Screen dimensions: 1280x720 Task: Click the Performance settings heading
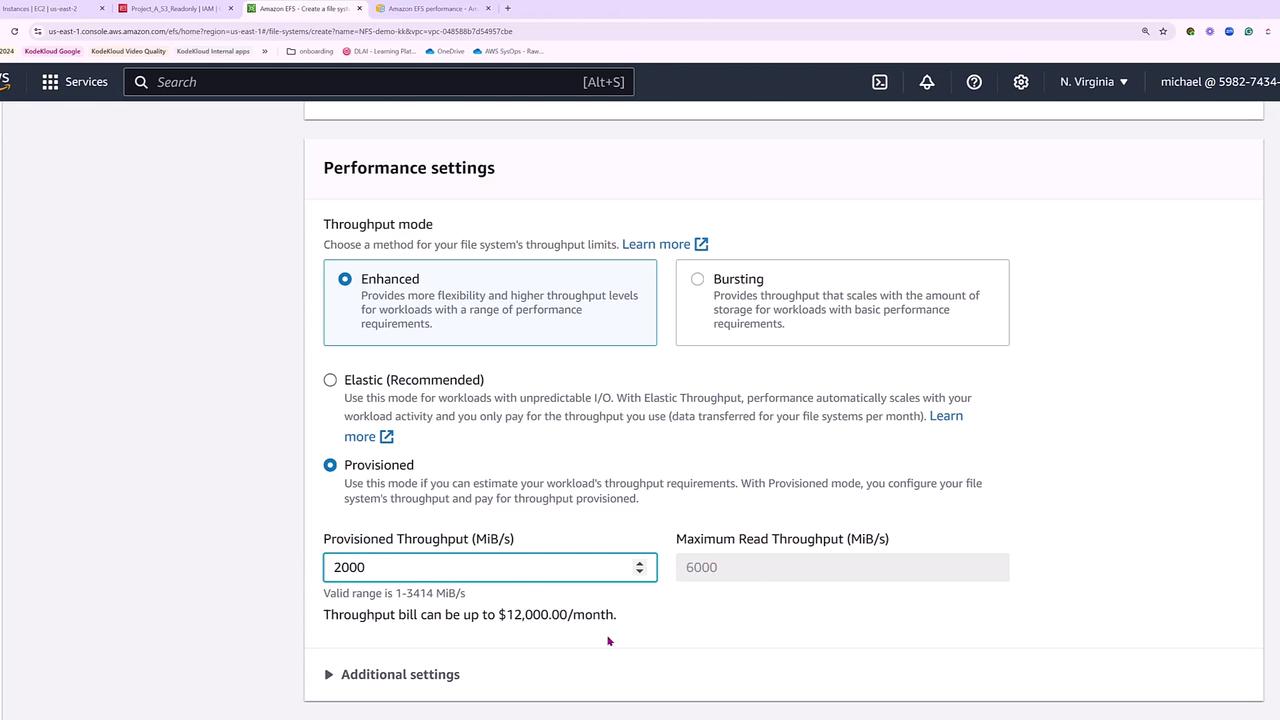tap(409, 168)
